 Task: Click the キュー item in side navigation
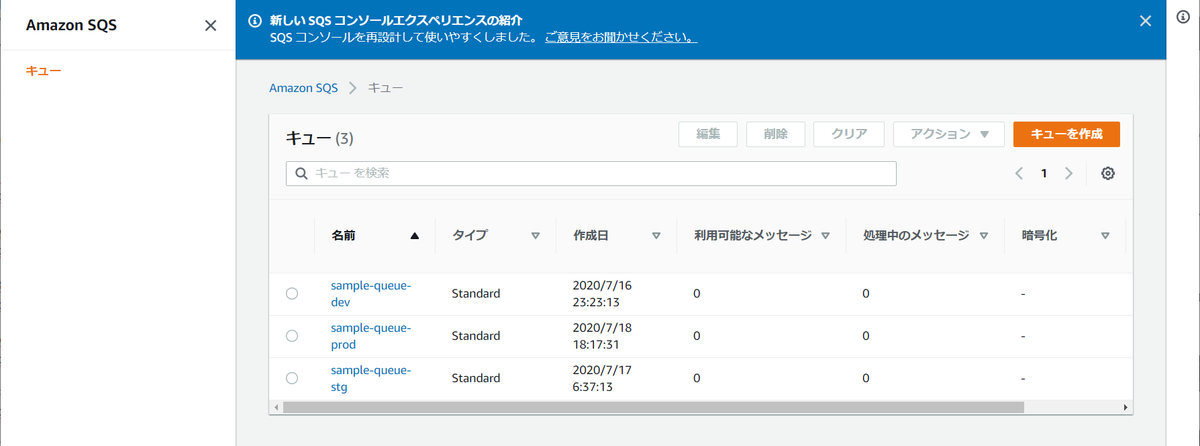(x=45, y=71)
